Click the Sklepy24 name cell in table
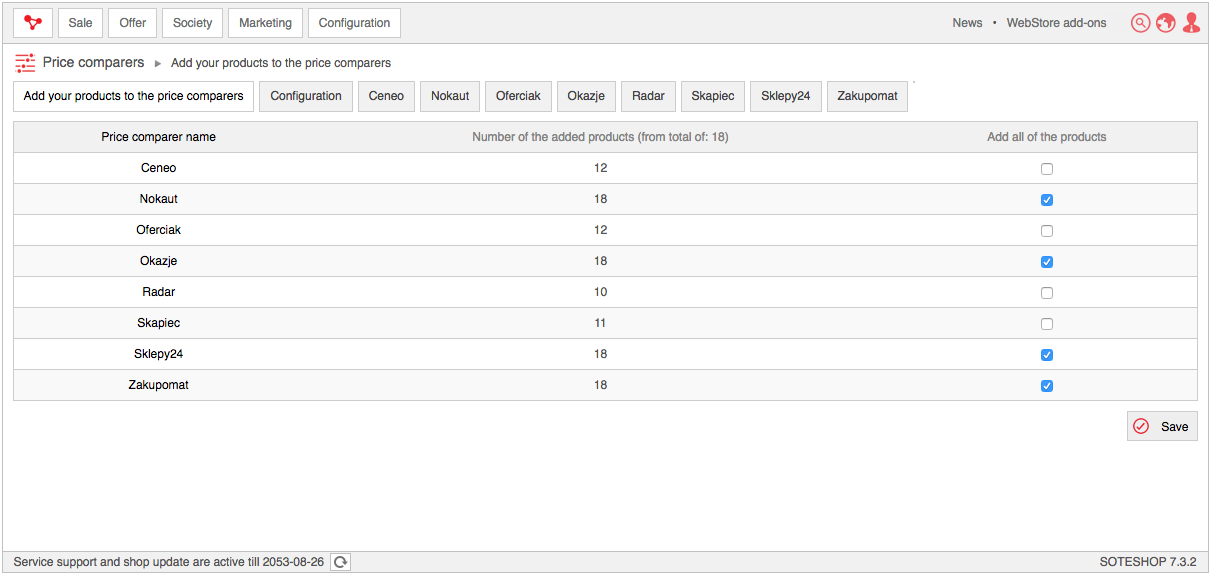Viewport: 1210px width, 575px height. [158, 354]
